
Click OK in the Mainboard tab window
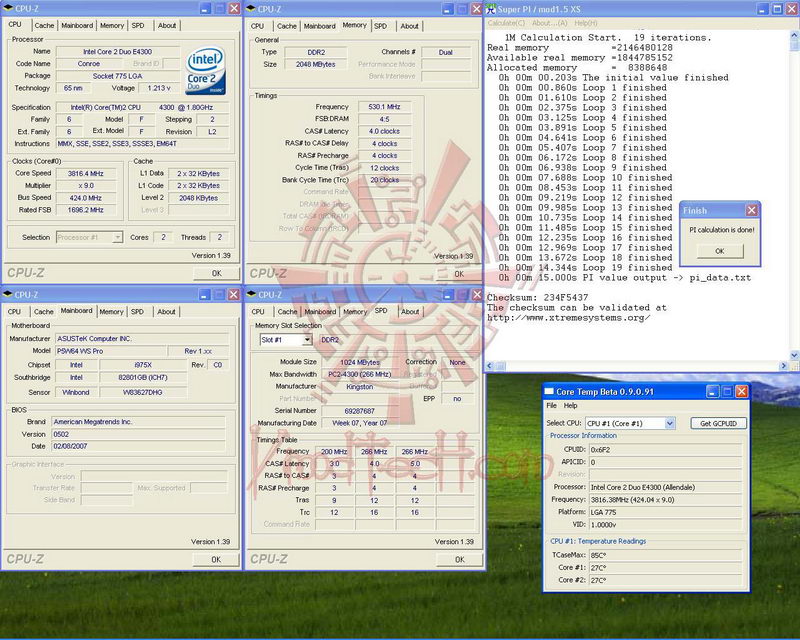coord(216,559)
